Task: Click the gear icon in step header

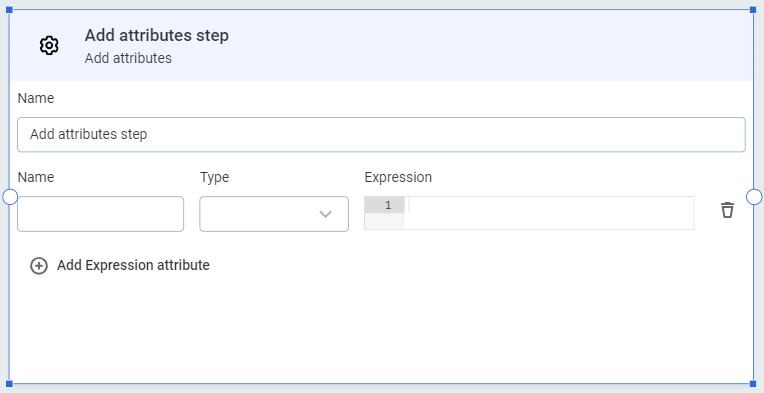Action: [49, 45]
